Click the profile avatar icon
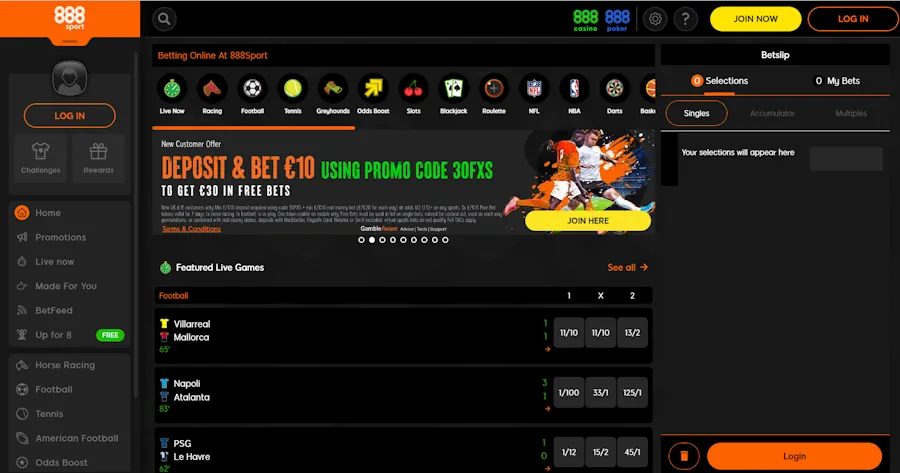900x473 pixels. [x=69, y=77]
